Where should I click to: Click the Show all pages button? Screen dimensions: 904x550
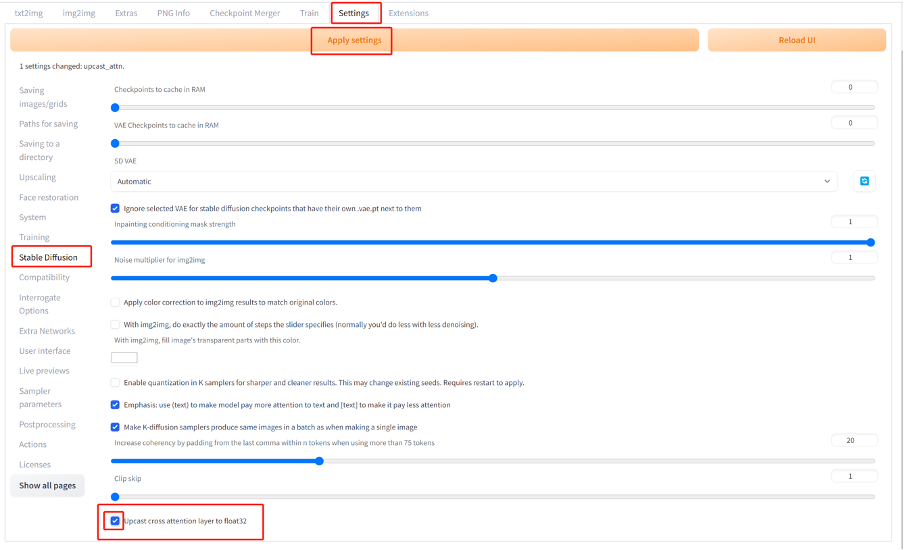pos(47,485)
